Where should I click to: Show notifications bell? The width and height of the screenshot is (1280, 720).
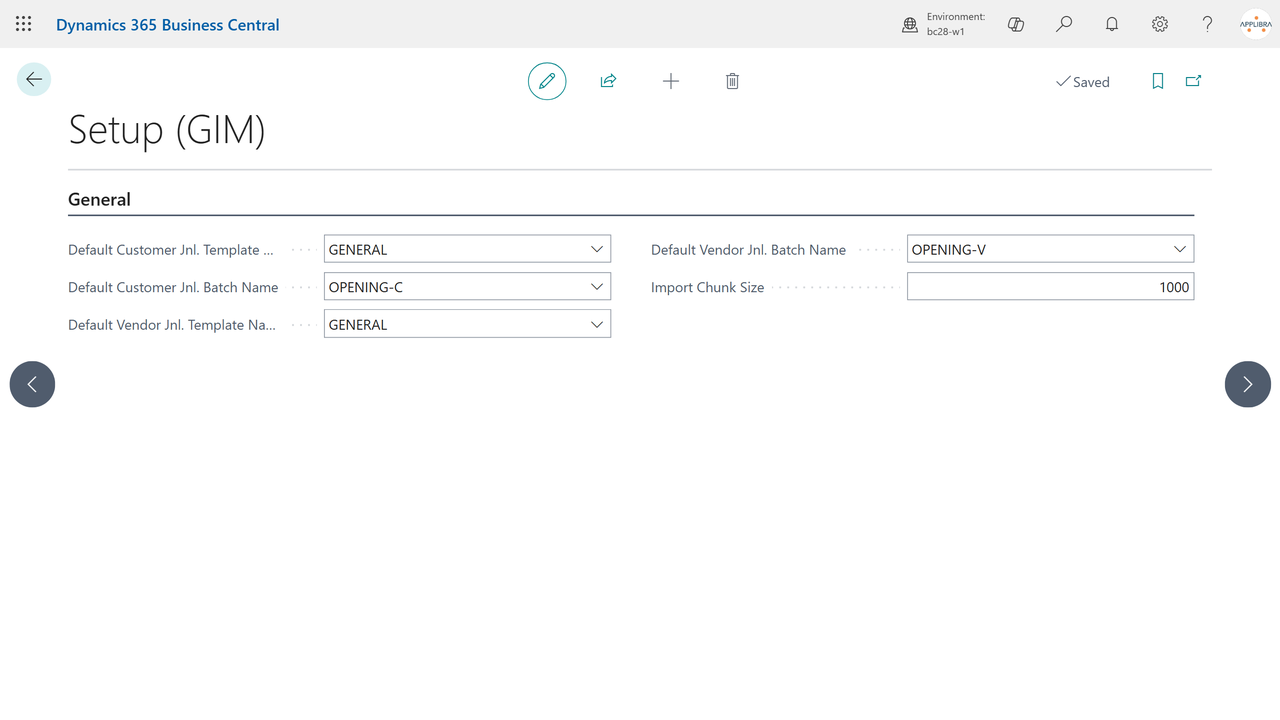tap(1112, 24)
